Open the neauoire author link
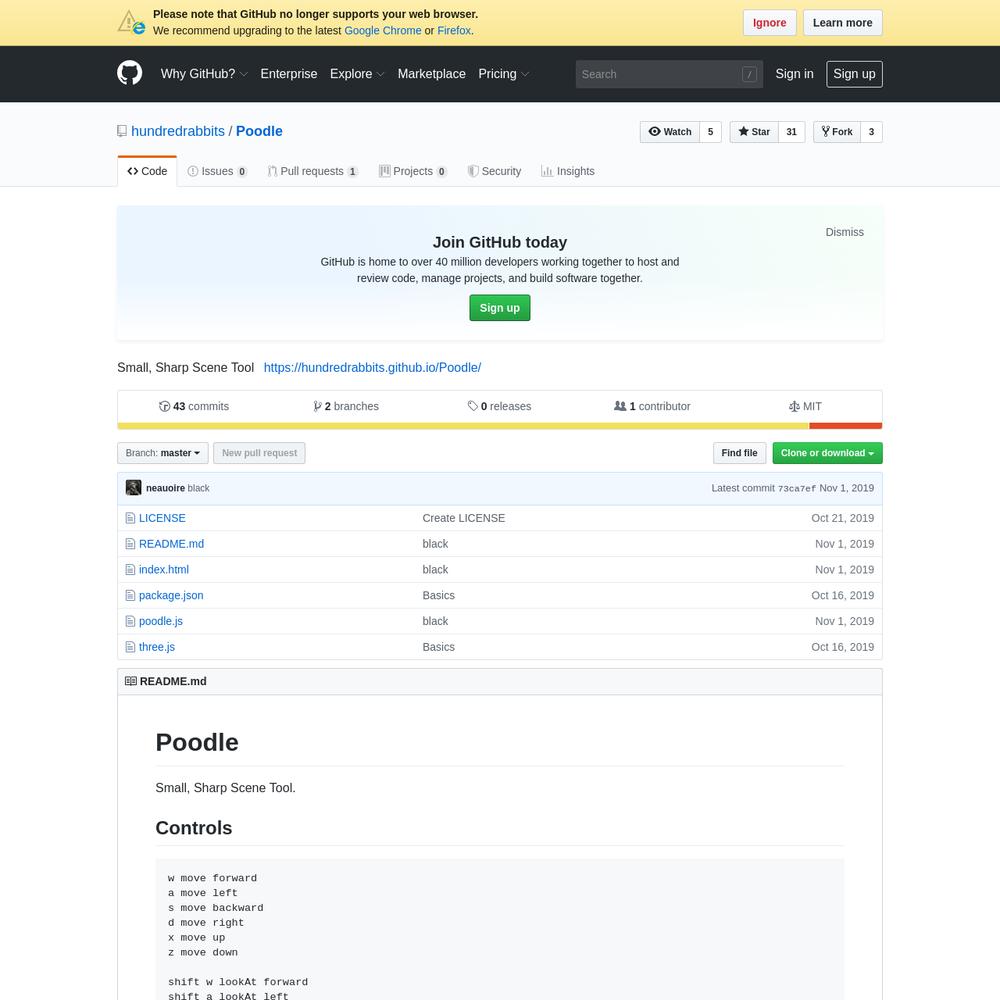The width and height of the screenshot is (1000, 1000). pyautogui.click(x=165, y=488)
